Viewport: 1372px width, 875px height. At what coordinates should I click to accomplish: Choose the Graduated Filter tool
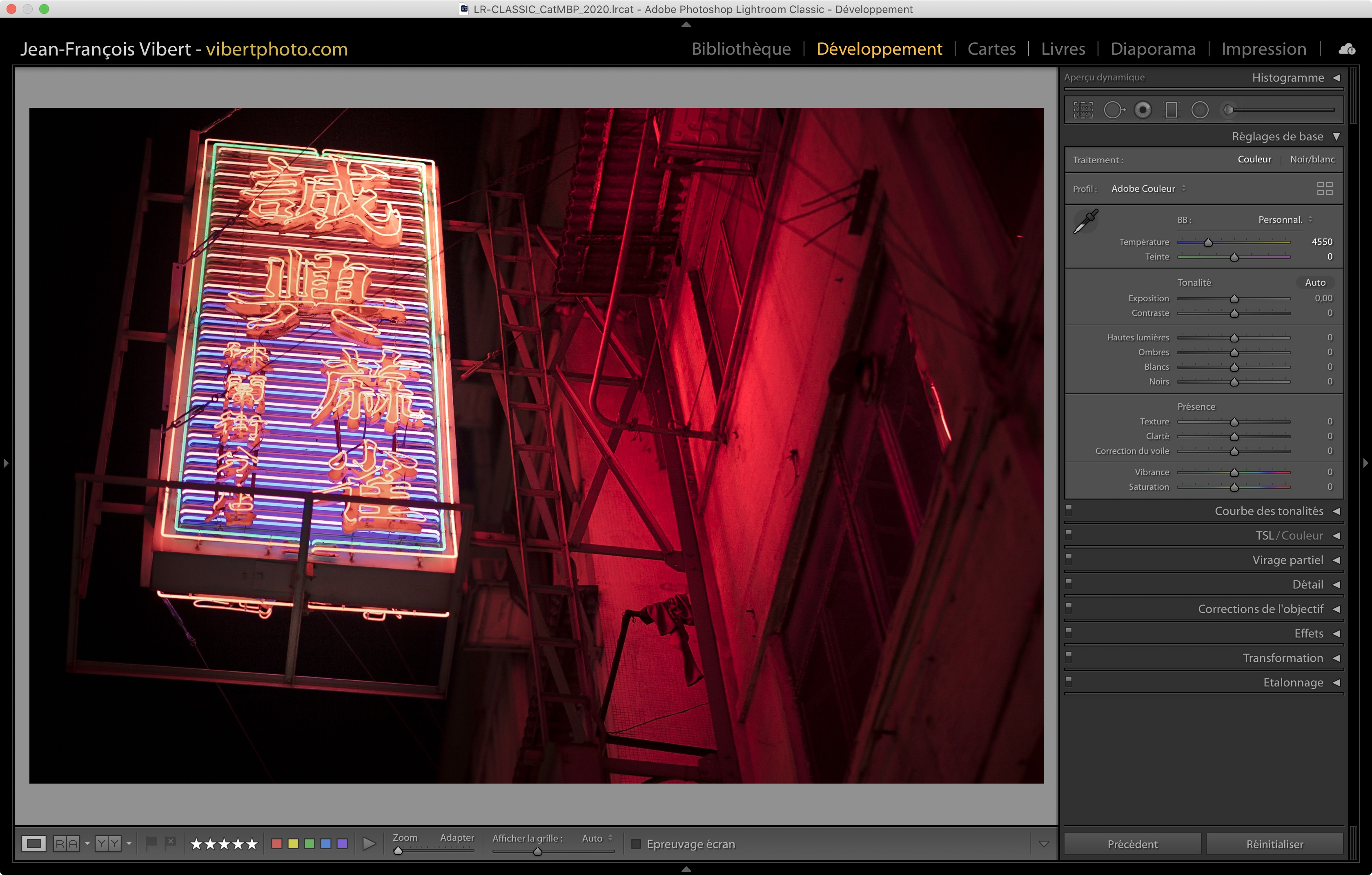(x=1171, y=110)
